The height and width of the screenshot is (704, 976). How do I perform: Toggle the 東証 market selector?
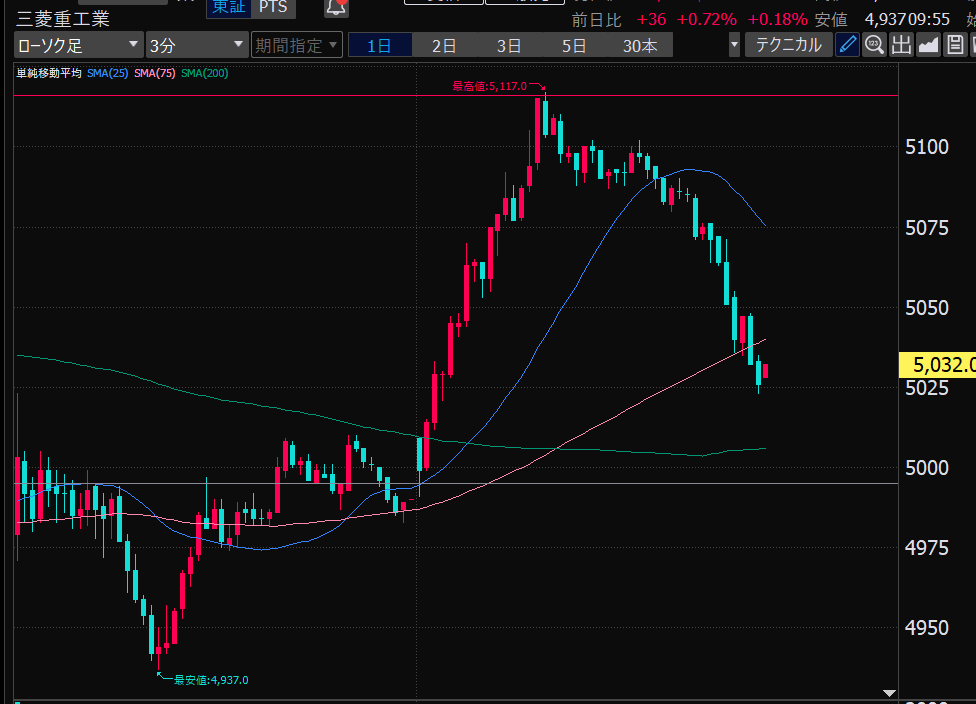[226, 7]
